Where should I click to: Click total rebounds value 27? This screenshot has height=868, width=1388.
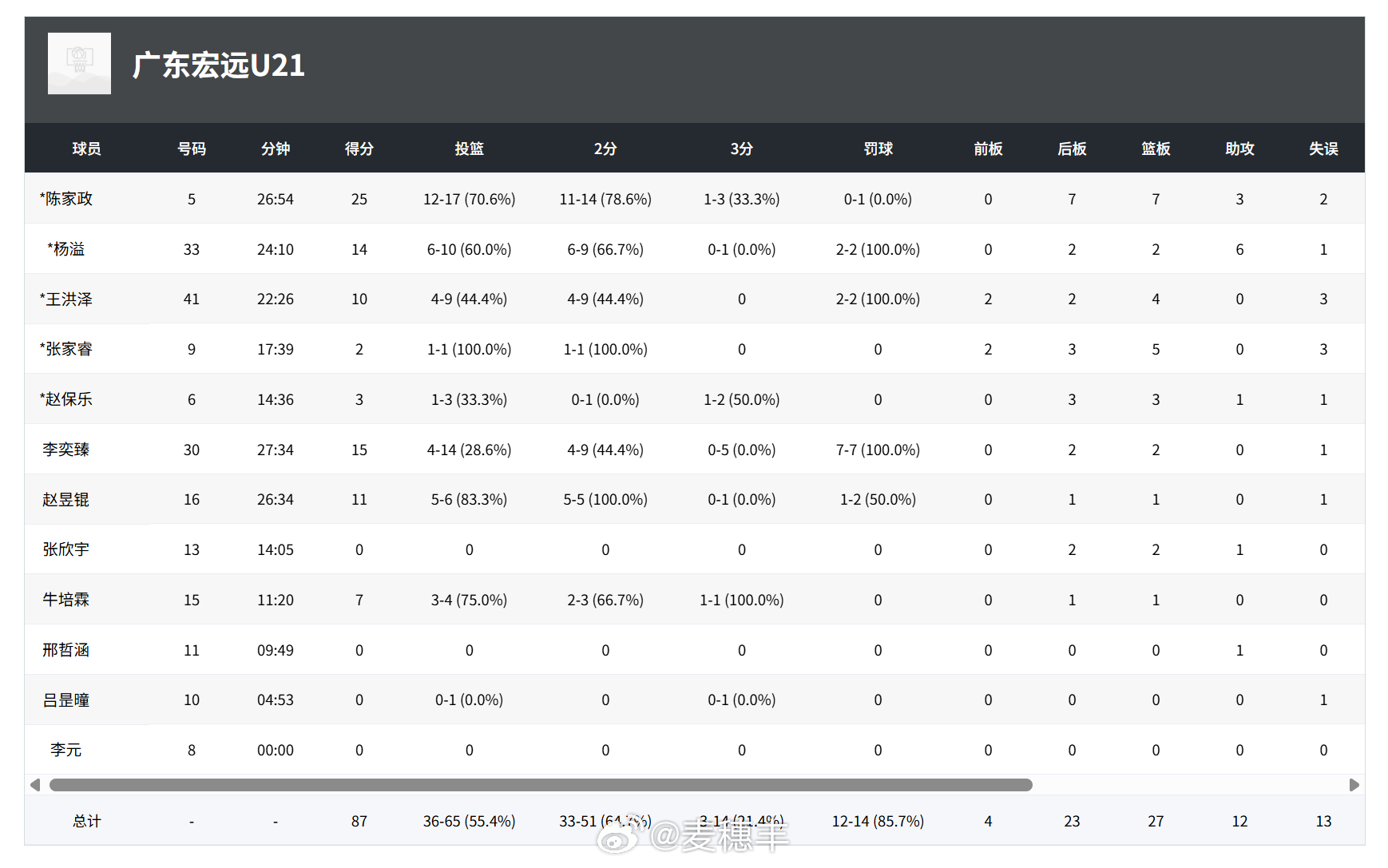(x=1156, y=821)
